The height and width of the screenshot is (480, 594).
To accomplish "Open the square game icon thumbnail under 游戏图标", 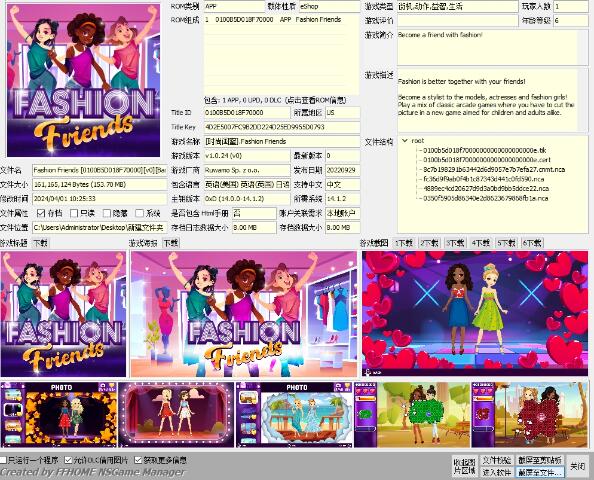I will click(x=63, y=314).
